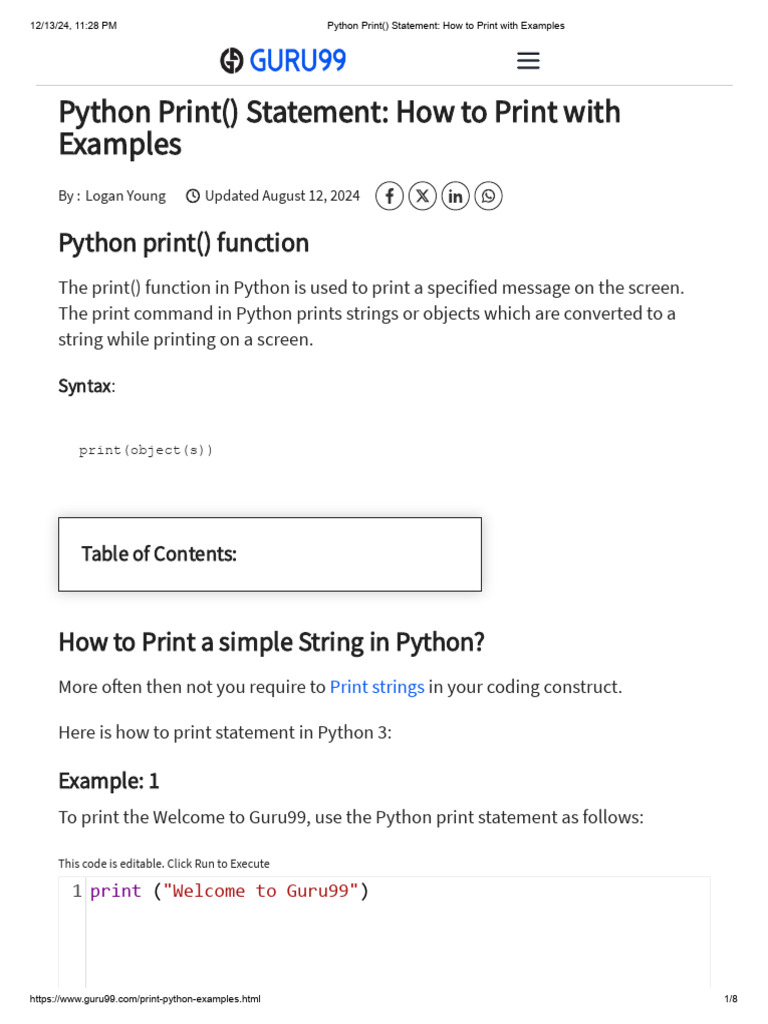The height and width of the screenshot is (1024, 768).
Task: Click the "How to Print a simple String" heading
Action: click(x=271, y=642)
